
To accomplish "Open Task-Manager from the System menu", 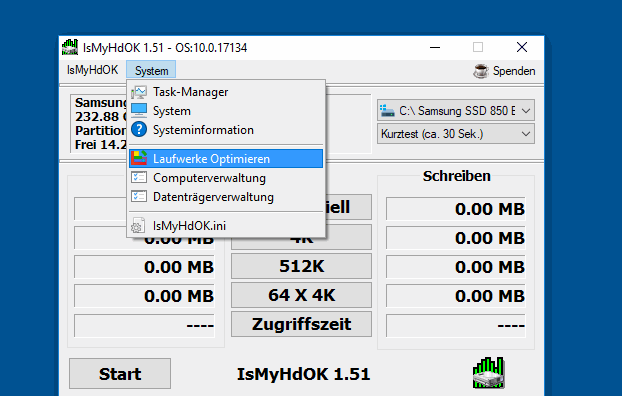I will [226, 92].
